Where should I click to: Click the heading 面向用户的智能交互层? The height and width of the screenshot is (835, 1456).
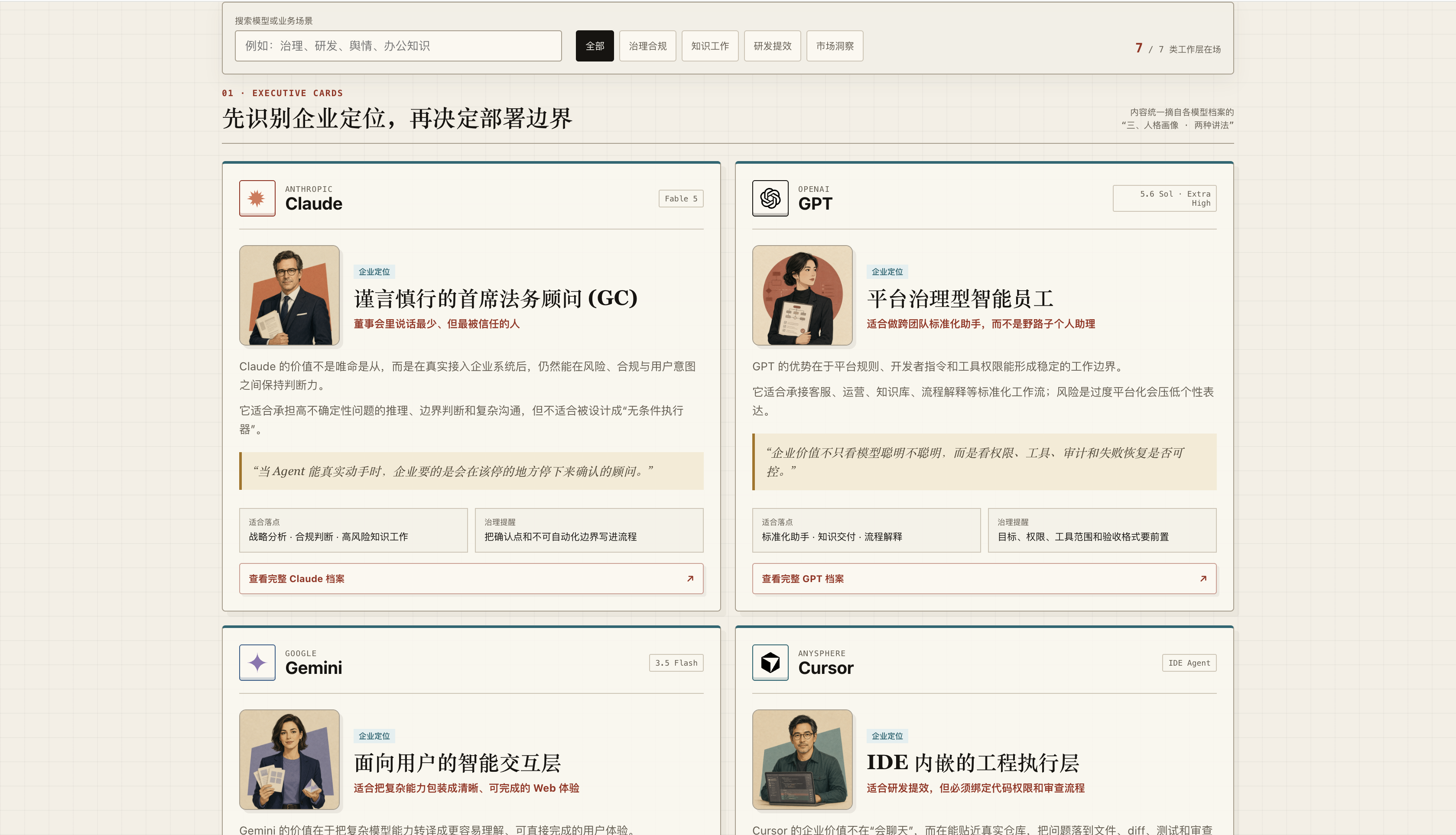point(457,763)
